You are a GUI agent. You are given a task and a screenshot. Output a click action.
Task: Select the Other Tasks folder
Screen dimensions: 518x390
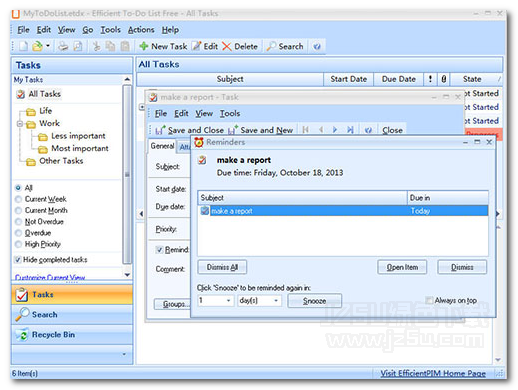[55, 161]
